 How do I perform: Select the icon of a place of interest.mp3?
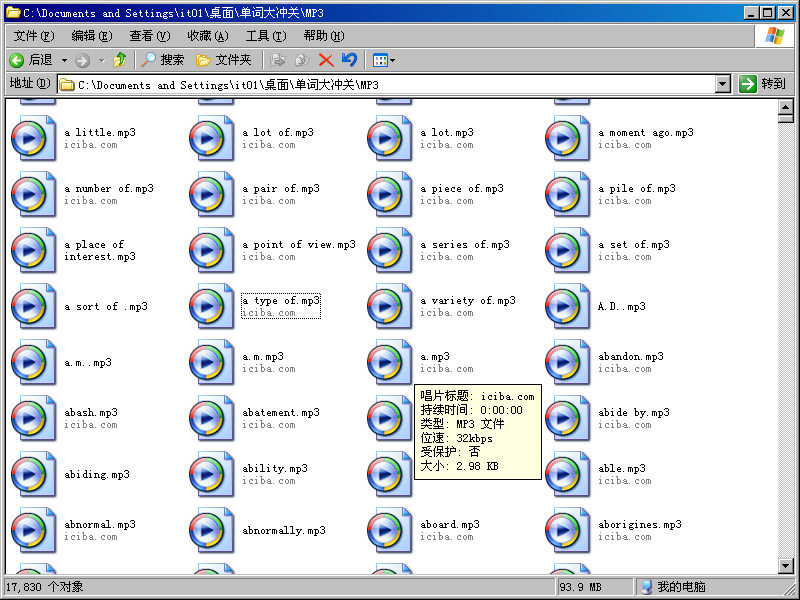[33, 251]
